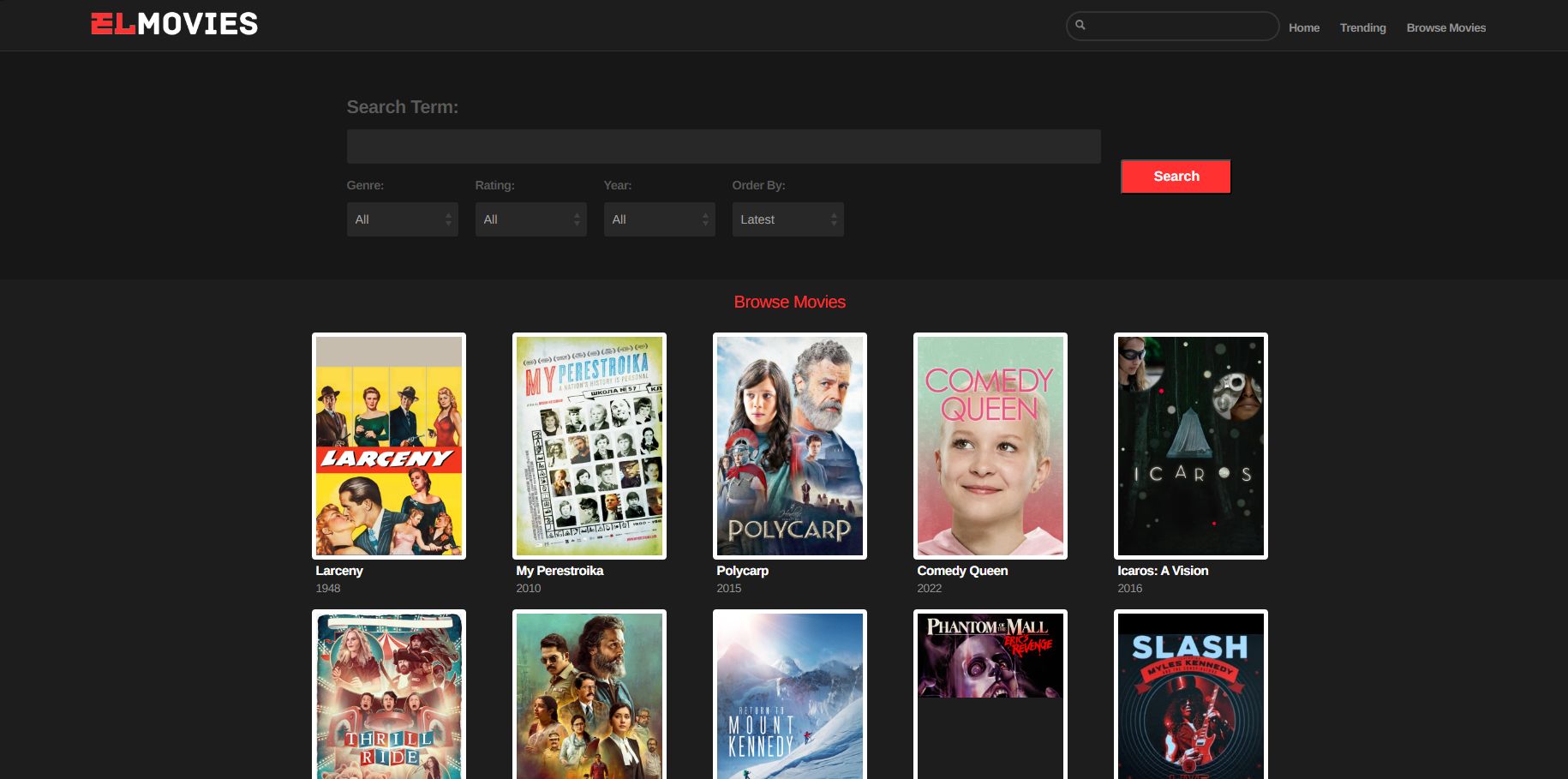Open the Slash Myles Kennedy poster
1568x779 pixels.
1191,694
